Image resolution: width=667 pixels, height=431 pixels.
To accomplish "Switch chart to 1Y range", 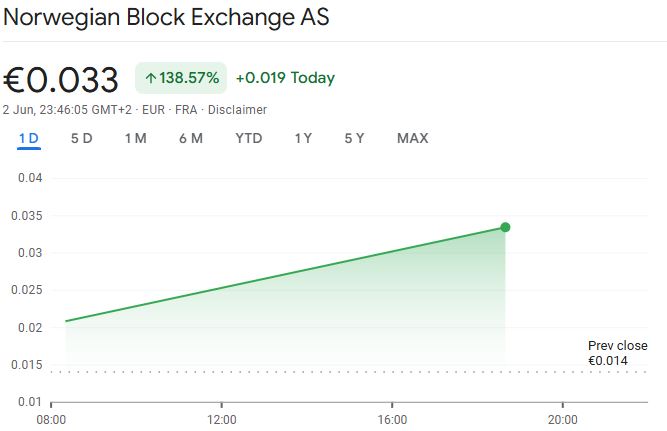I will coord(303,138).
